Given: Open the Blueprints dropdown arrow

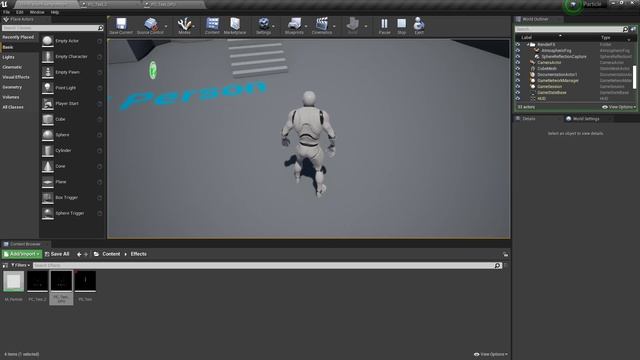Looking at the screenshot, I should click(306, 26).
